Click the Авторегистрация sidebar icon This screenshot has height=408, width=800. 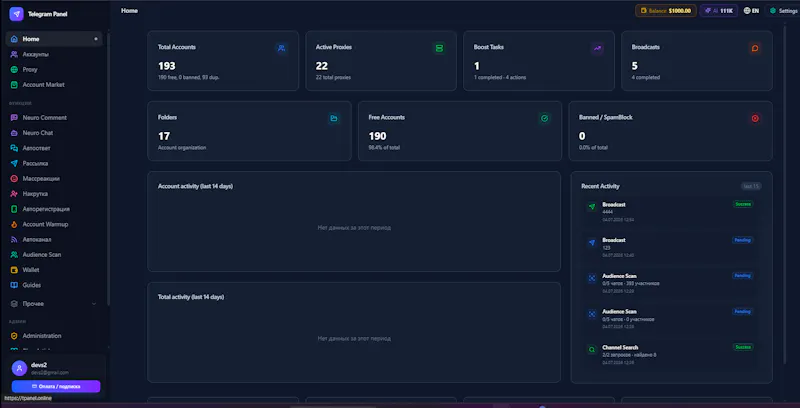[14, 209]
